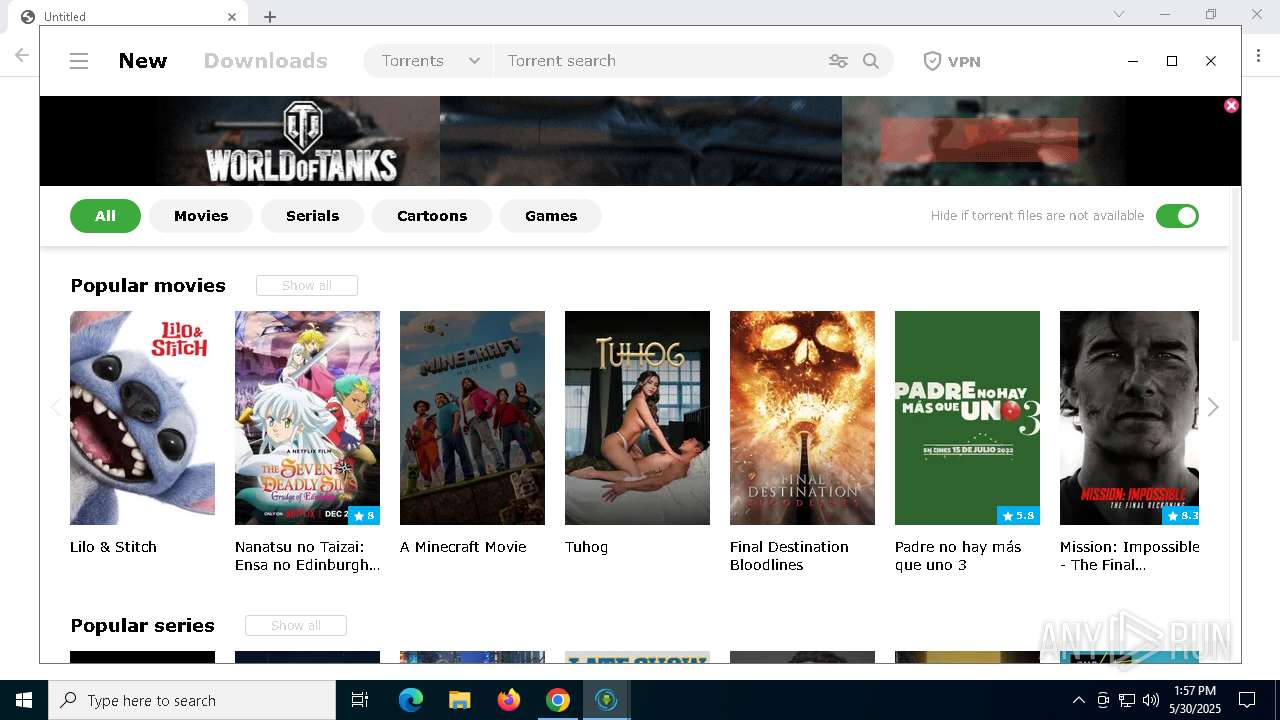
Task: Switch to the Downloads tab
Action: [x=266, y=61]
